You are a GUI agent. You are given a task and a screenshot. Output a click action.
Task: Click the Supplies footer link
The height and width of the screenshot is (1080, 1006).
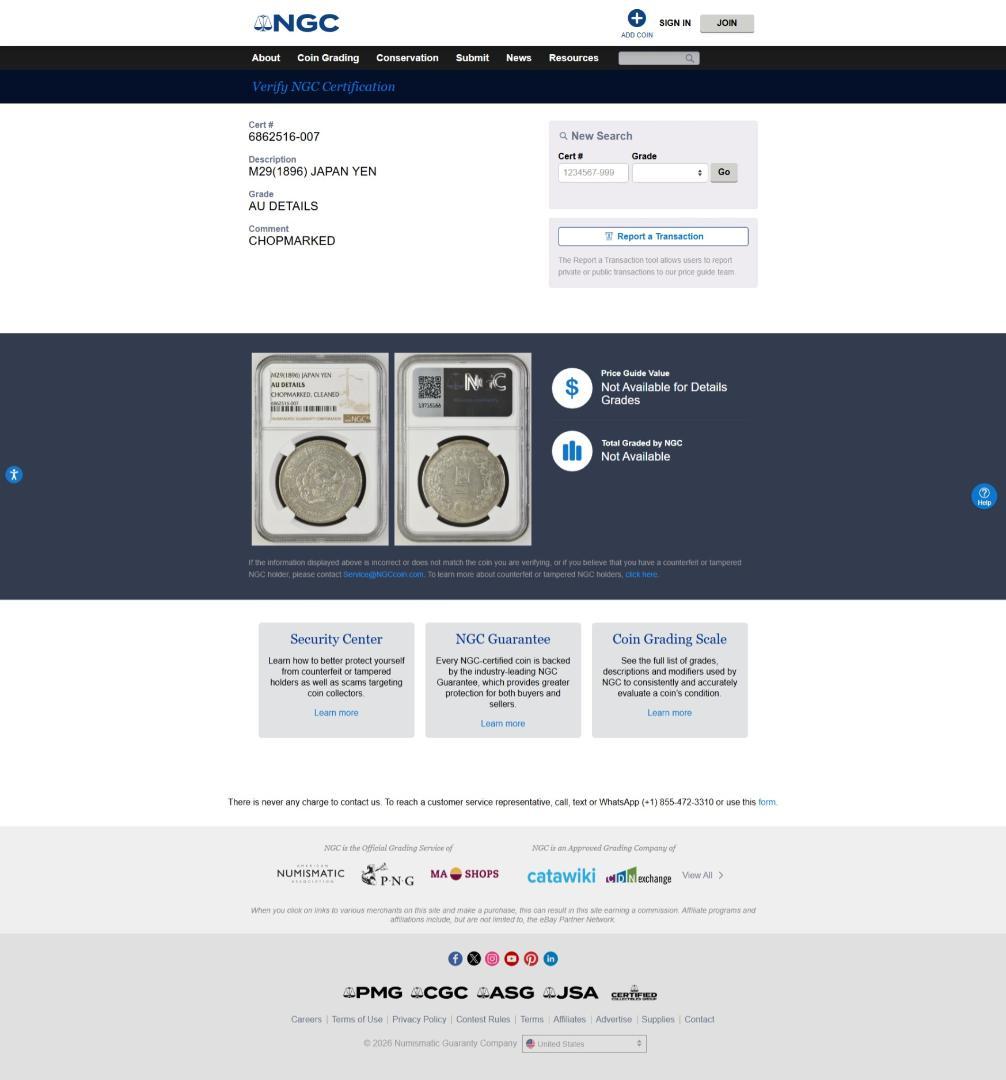(658, 1019)
